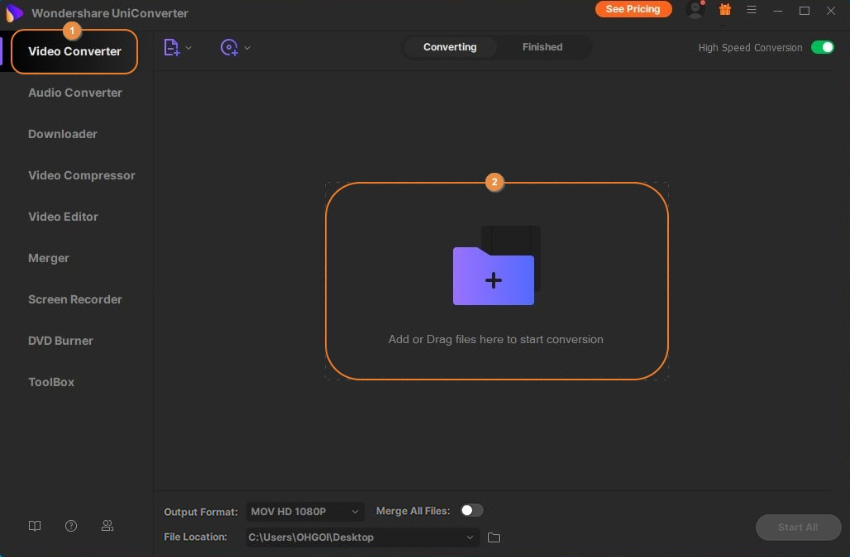The width and height of the screenshot is (850, 557).
Task: Click the help question mark icon
Action: pyautogui.click(x=71, y=526)
